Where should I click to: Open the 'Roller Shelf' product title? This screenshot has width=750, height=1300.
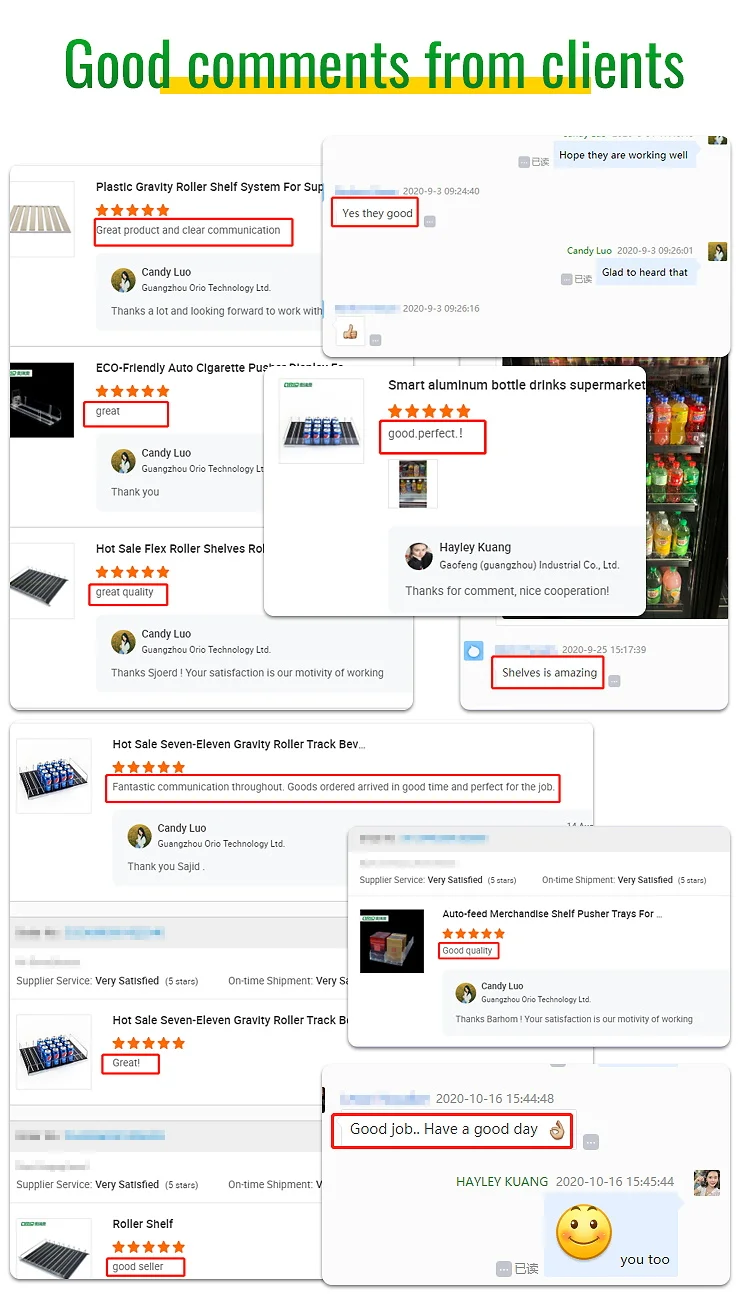(143, 1224)
